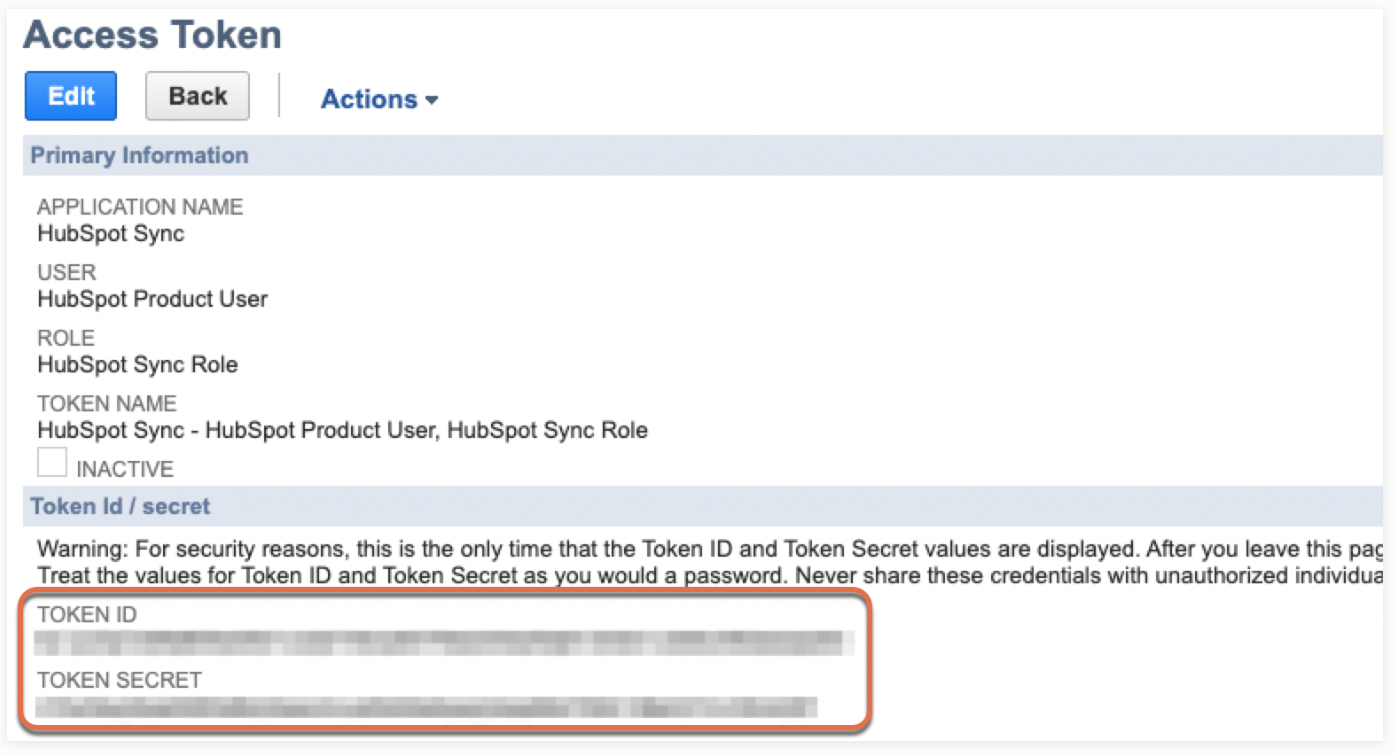Click the Edit button
Screen dimensions: 1396x754
click(70, 95)
